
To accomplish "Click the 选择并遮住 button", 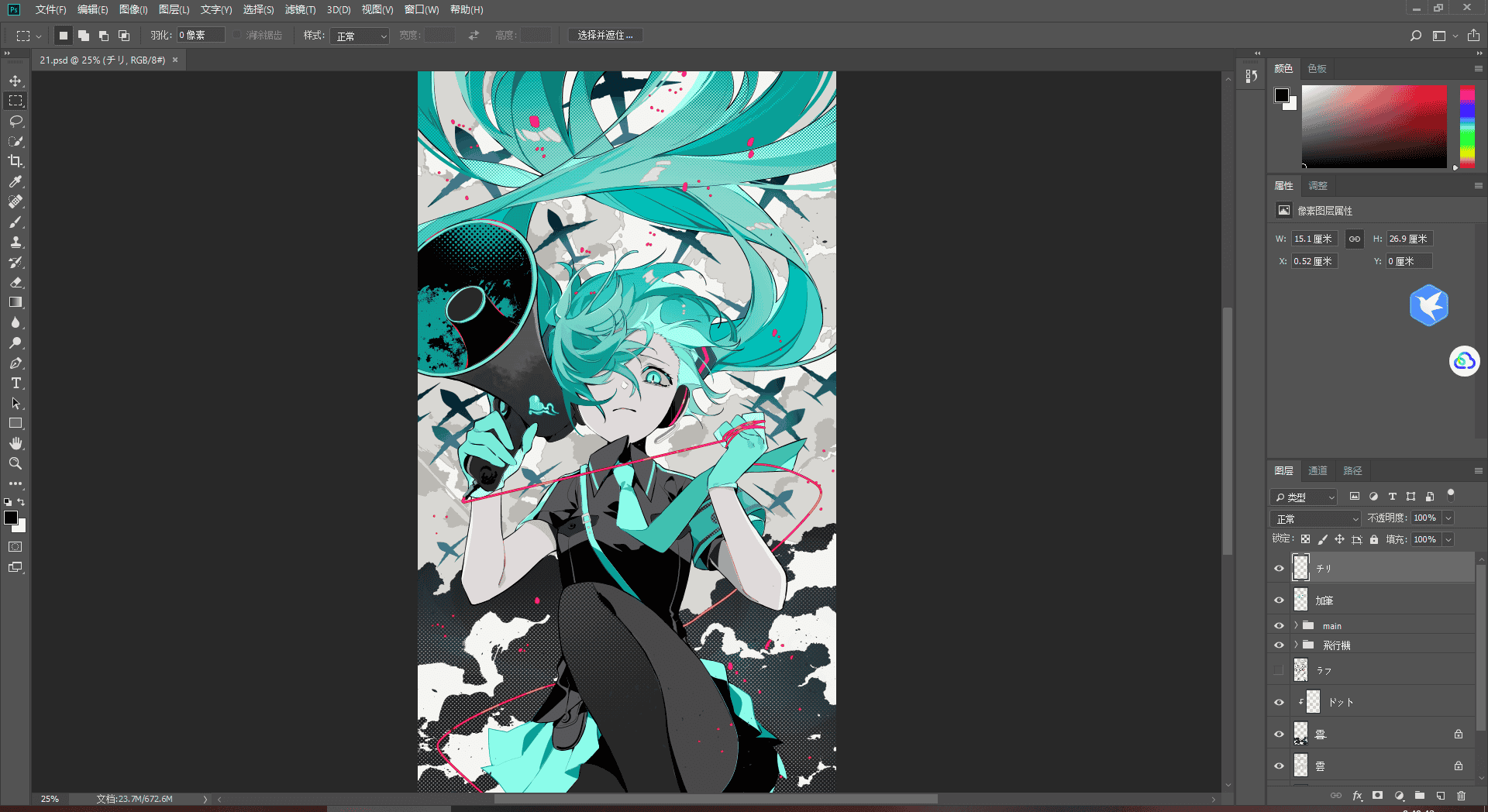I will tap(605, 36).
